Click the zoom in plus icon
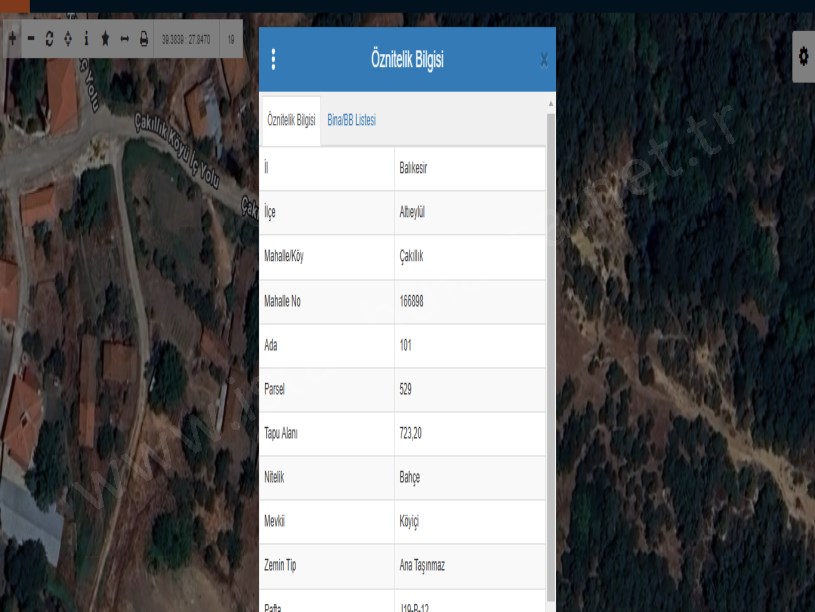Image resolution: width=815 pixels, height=612 pixels. (x=12, y=40)
